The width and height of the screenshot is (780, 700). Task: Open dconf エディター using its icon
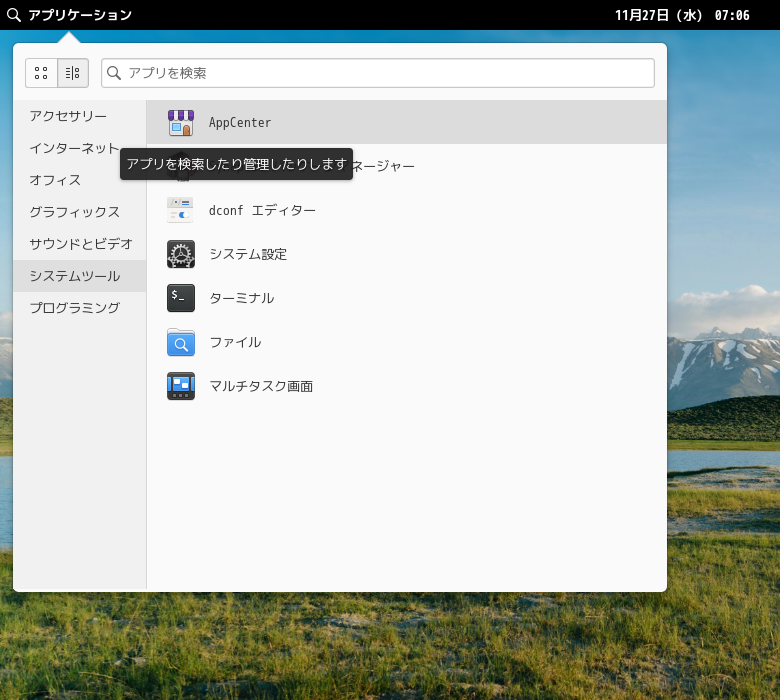point(181,210)
